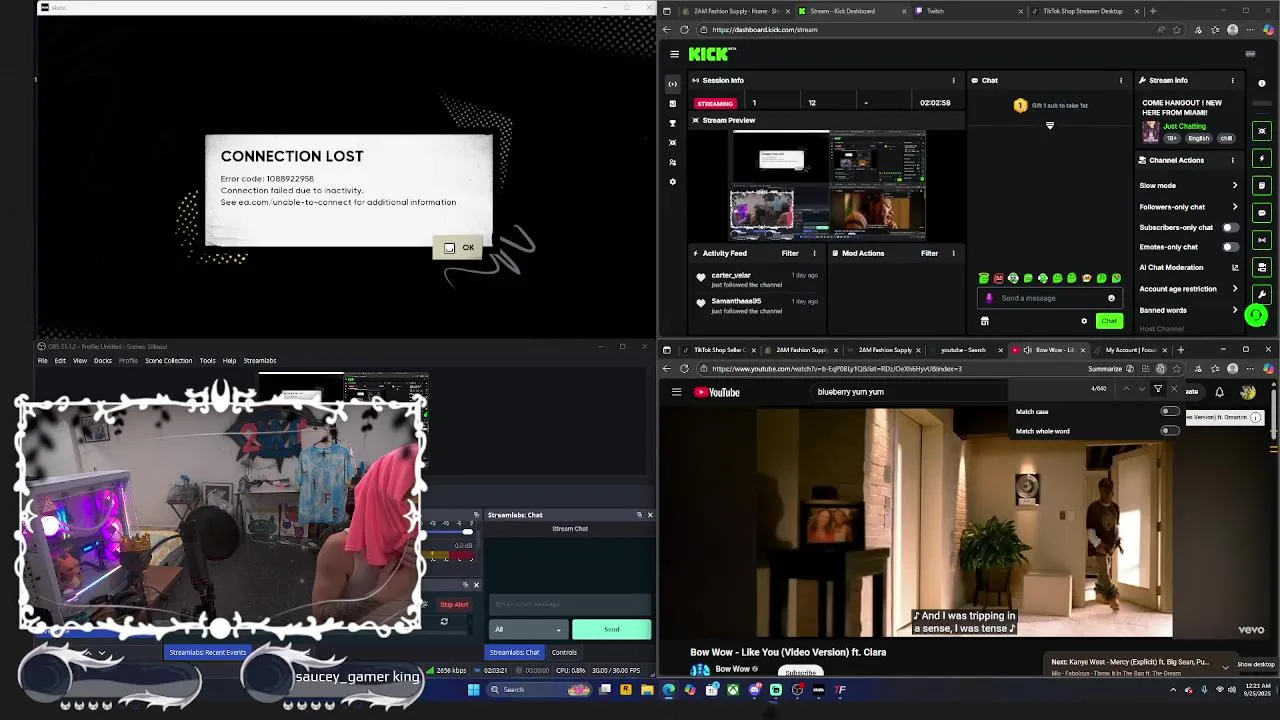
Task: Click the Just Chatting category link
Action: pos(1184,126)
